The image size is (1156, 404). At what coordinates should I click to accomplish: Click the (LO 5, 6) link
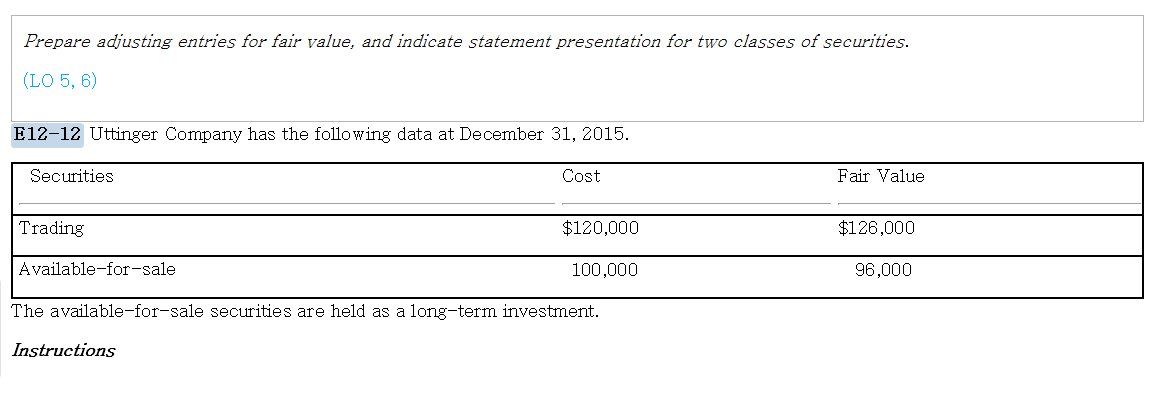[60, 81]
